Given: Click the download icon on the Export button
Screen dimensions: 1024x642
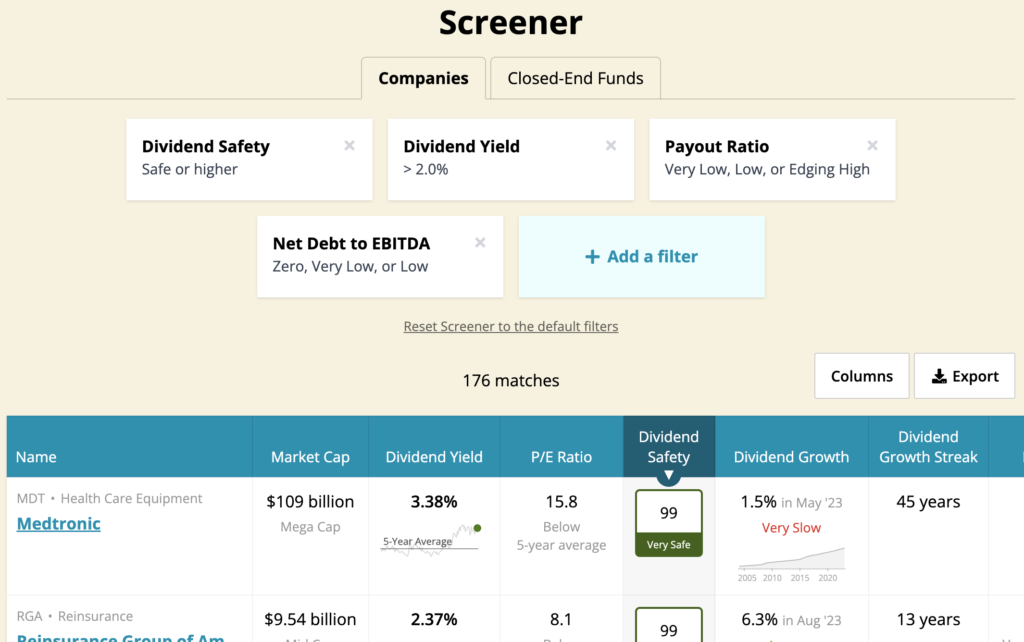Looking at the screenshot, I should click(x=938, y=375).
